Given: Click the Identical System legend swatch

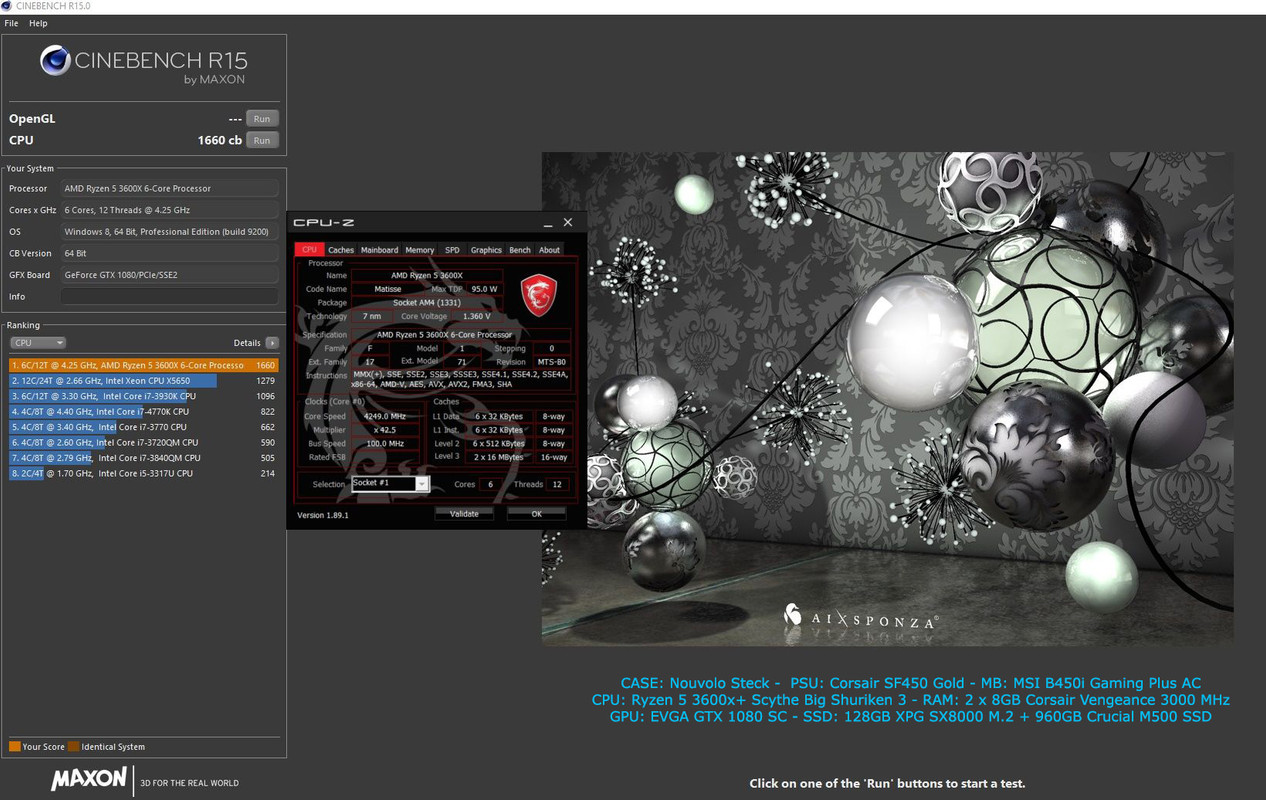Looking at the screenshot, I should [73, 747].
